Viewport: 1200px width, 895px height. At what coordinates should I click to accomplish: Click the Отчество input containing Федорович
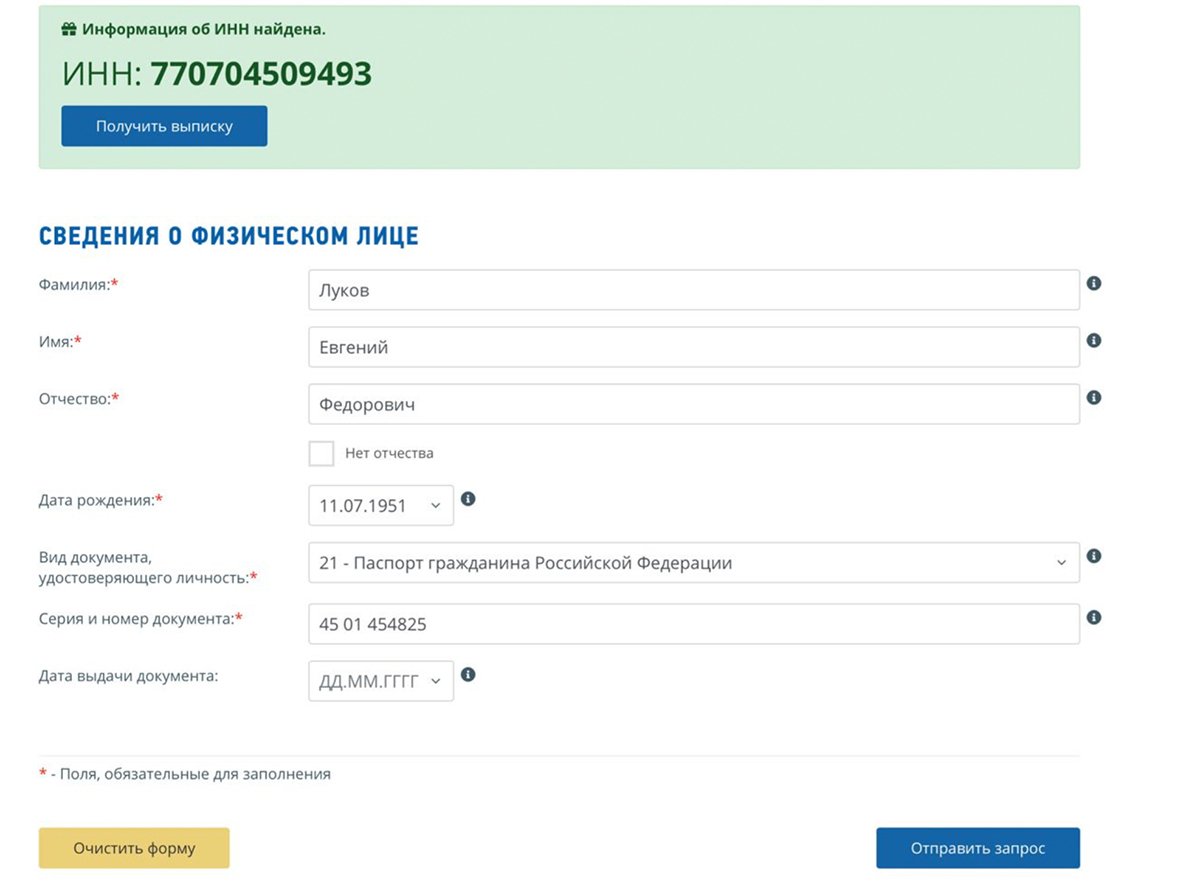pyautogui.click(x=693, y=404)
